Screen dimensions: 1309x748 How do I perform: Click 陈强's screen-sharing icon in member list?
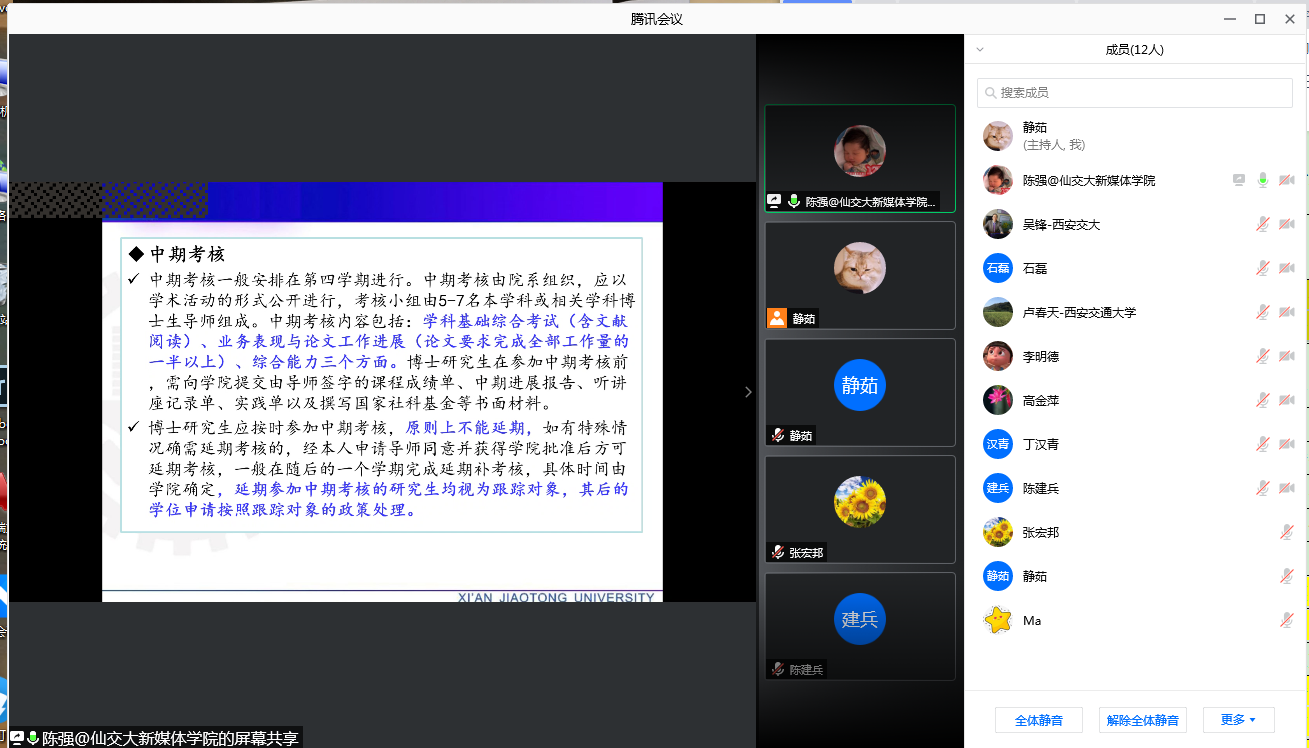[1239, 181]
